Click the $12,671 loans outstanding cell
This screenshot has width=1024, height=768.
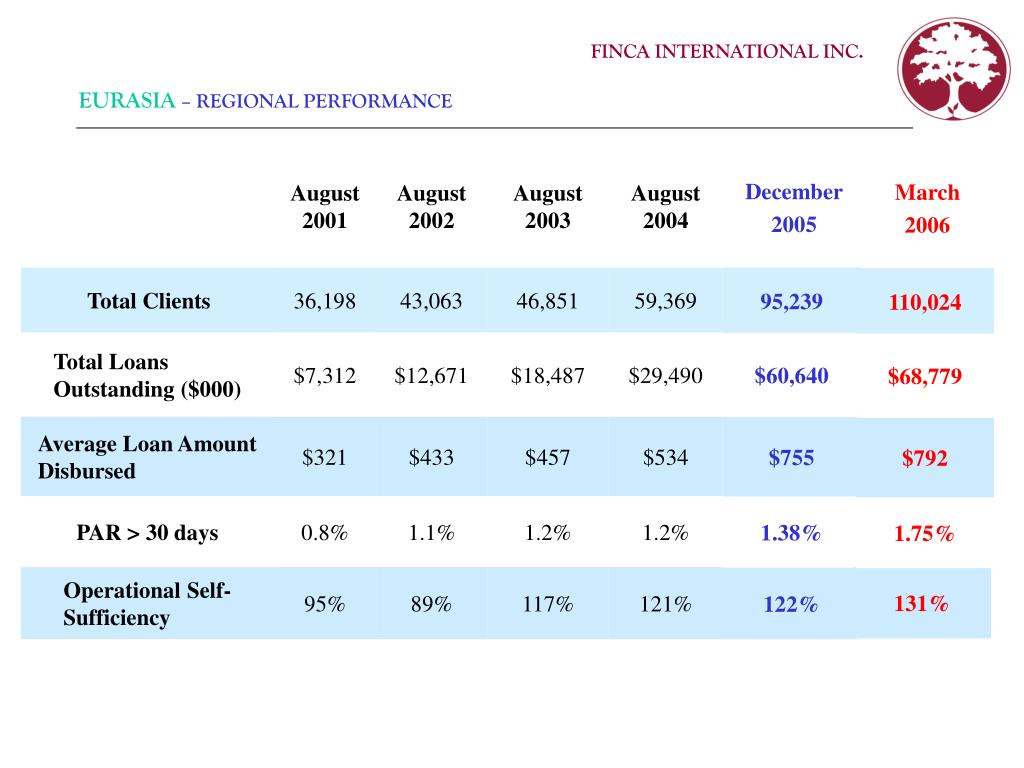click(x=430, y=376)
